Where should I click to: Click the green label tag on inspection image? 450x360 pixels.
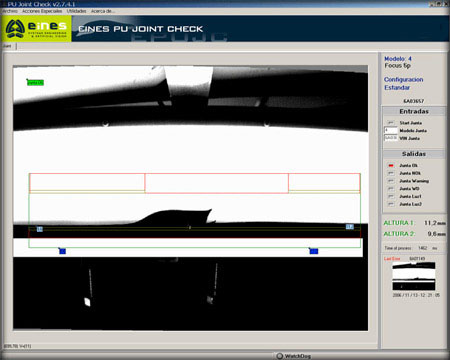click(35, 82)
